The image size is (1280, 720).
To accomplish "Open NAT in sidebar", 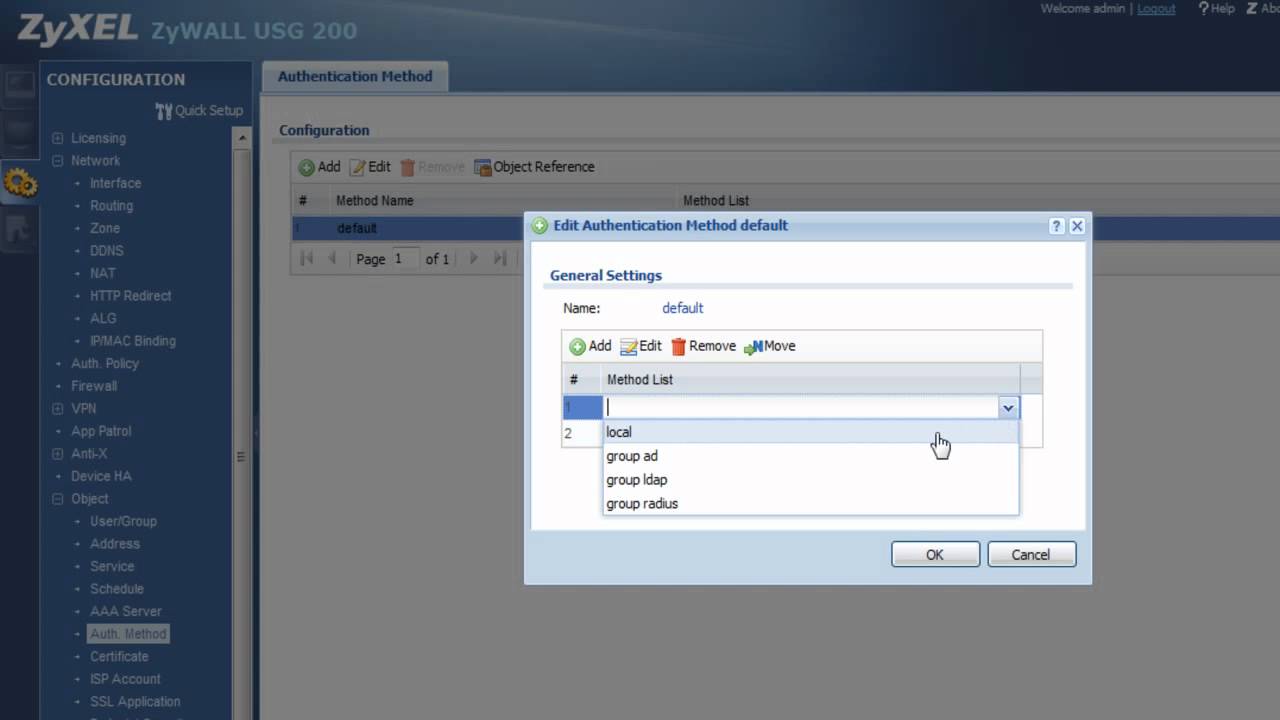I will click(103, 273).
